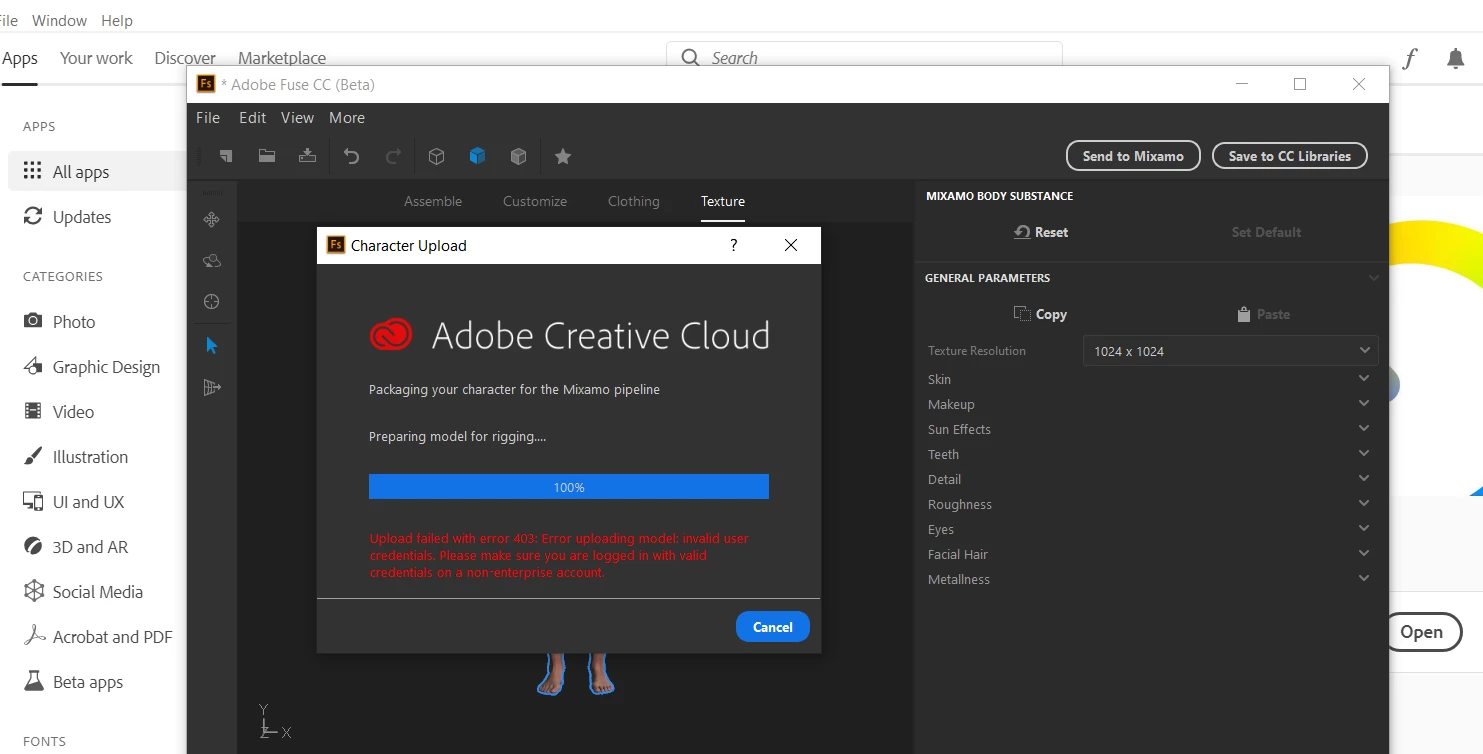Click the star favorites icon in toolbar
The width and height of the screenshot is (1483, 754).
point(563,156)
